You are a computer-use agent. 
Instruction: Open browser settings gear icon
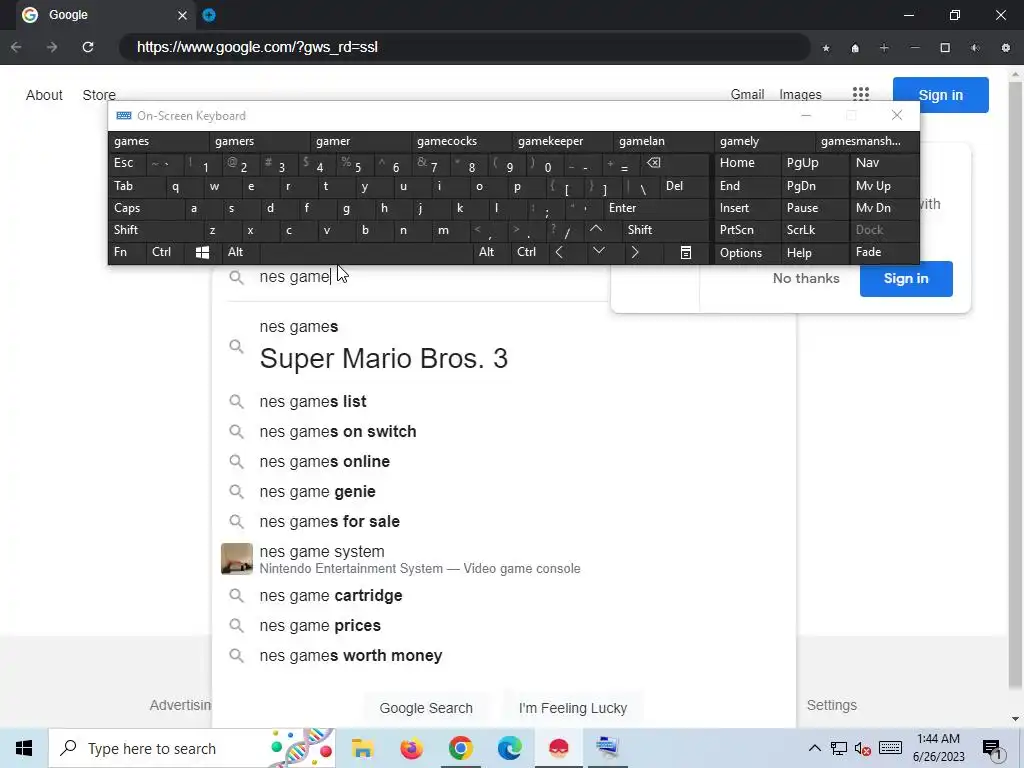tap(1006, 48)
